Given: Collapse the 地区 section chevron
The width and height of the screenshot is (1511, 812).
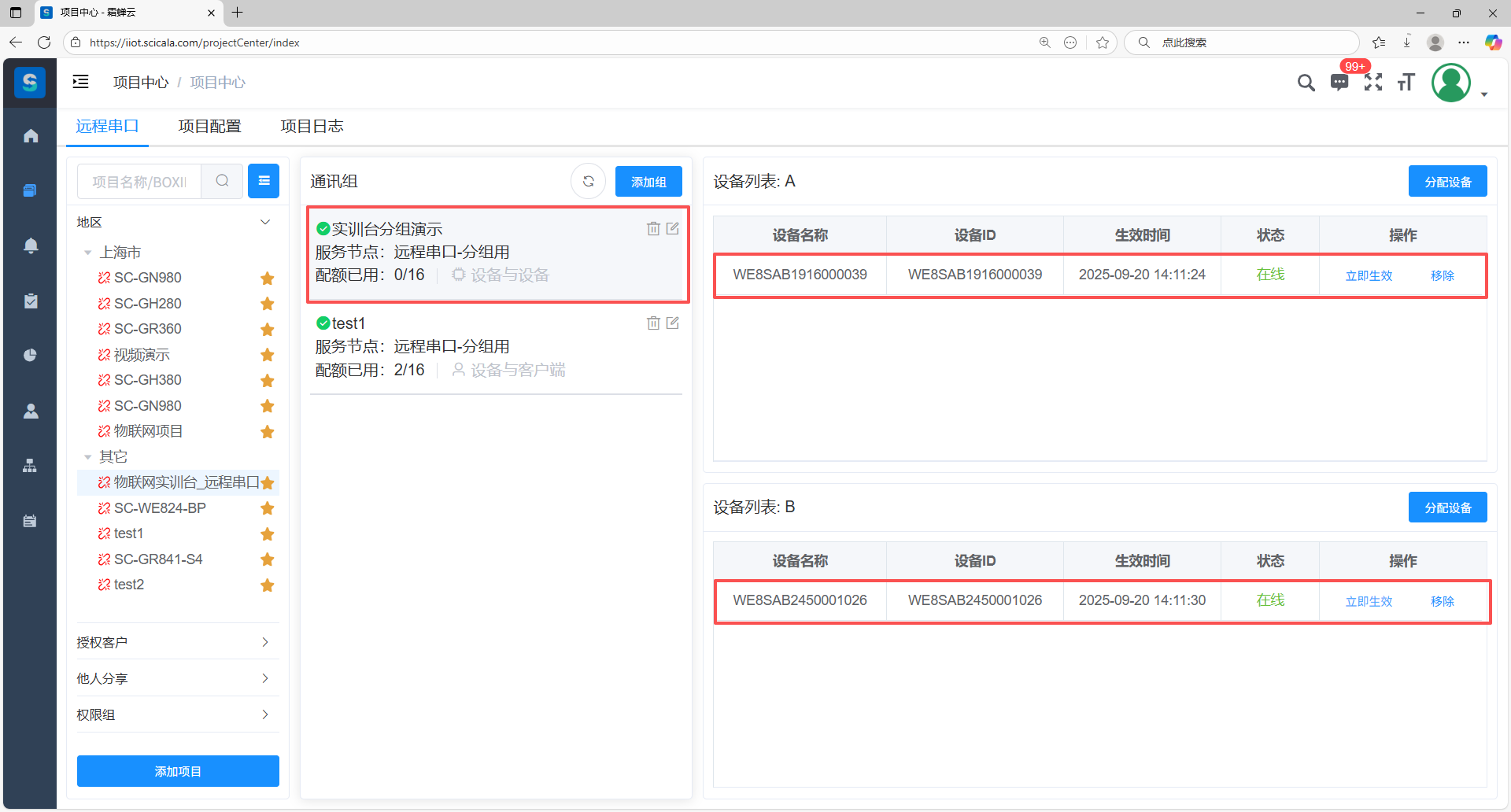Looking at the screenshot, I should (x=265, y=223).
